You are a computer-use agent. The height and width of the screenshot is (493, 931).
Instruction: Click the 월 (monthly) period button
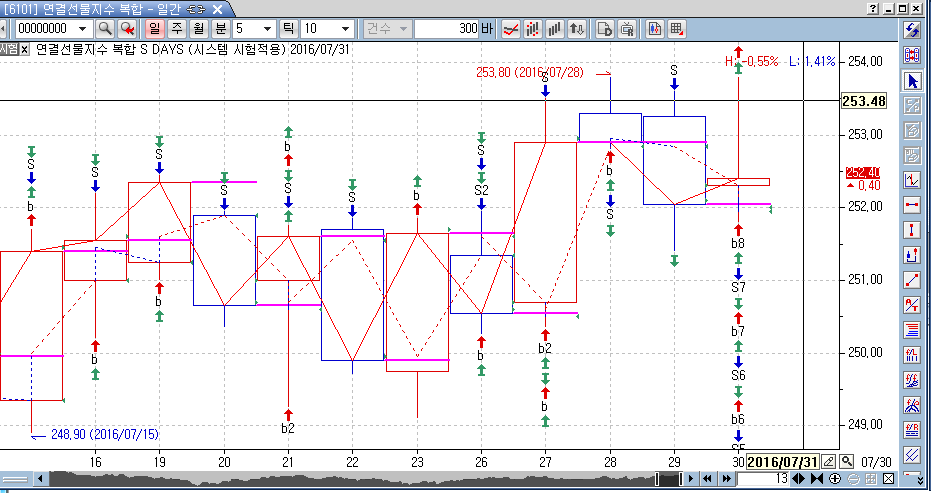click(199, 29)
